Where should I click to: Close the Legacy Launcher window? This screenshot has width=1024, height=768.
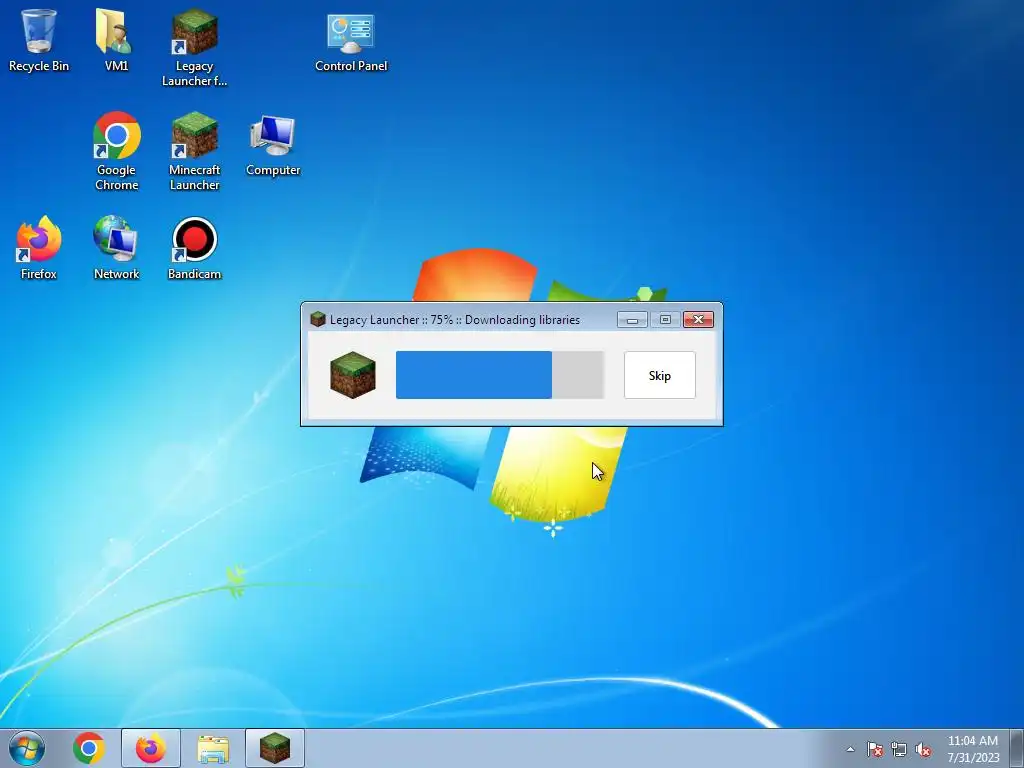[698, 319]
